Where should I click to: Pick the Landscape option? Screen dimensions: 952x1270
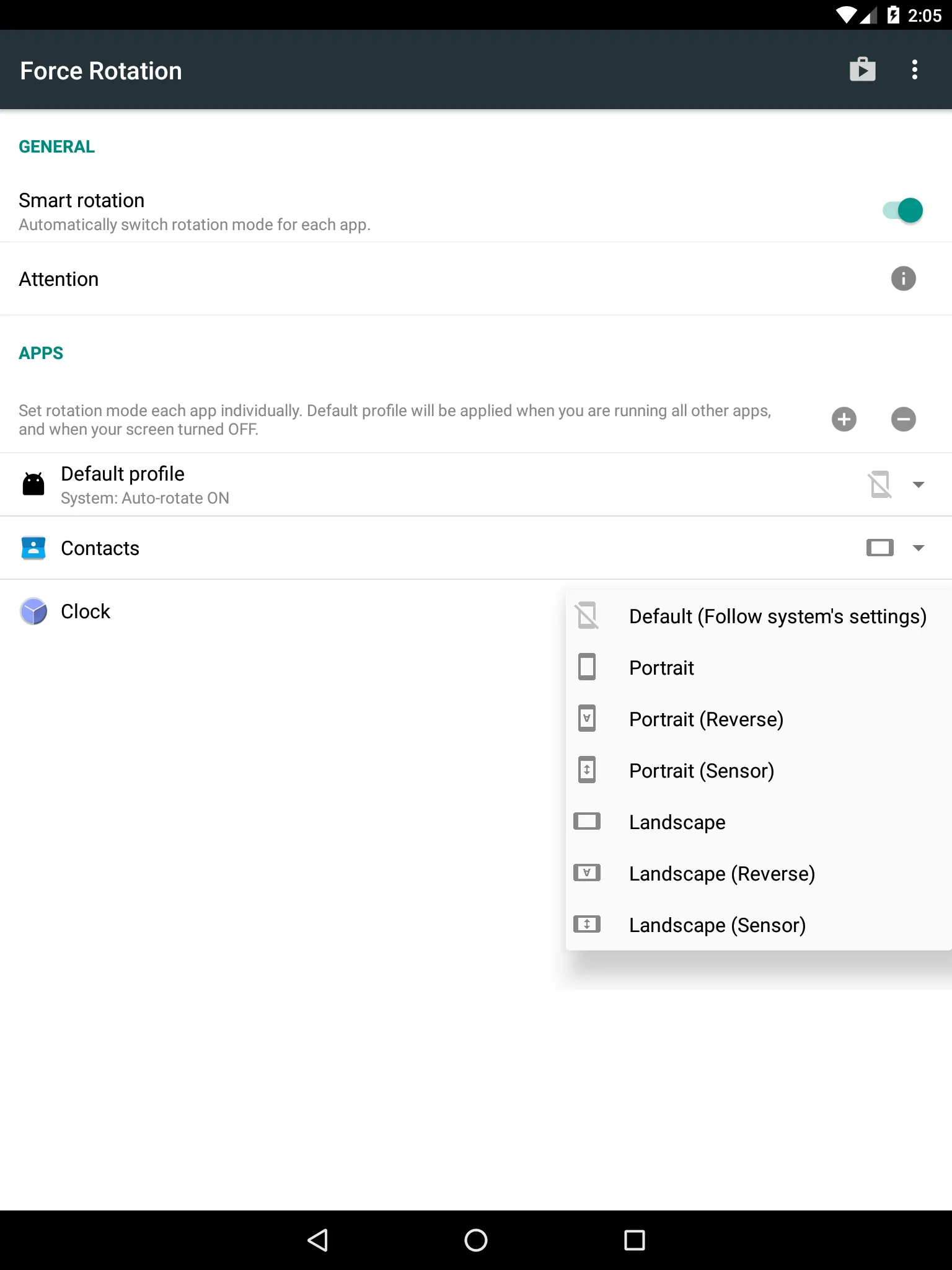(759, 822)
